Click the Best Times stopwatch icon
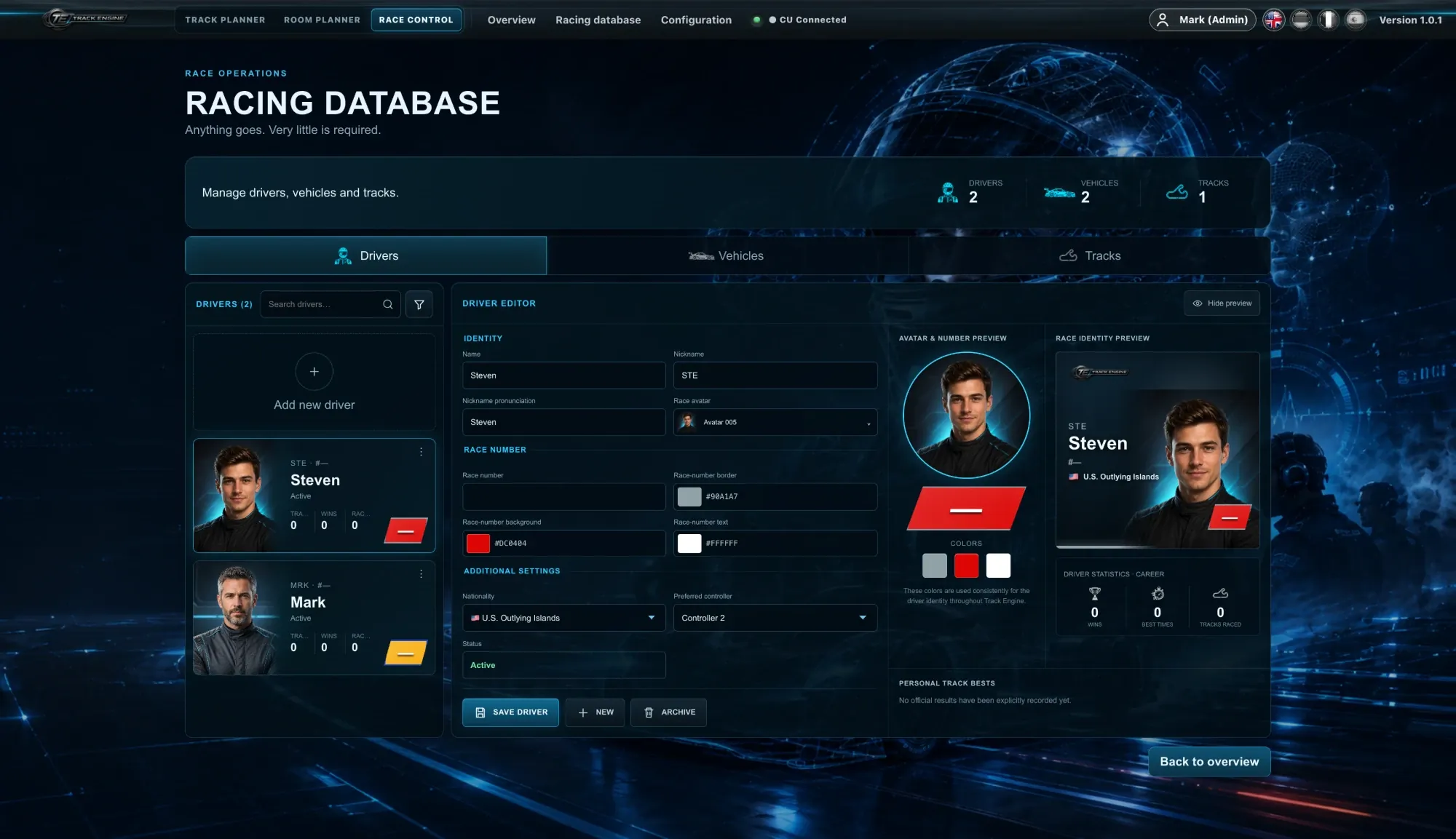Screen dimensions: 1456x839 pyautogui.click(x=1158, y=594)
